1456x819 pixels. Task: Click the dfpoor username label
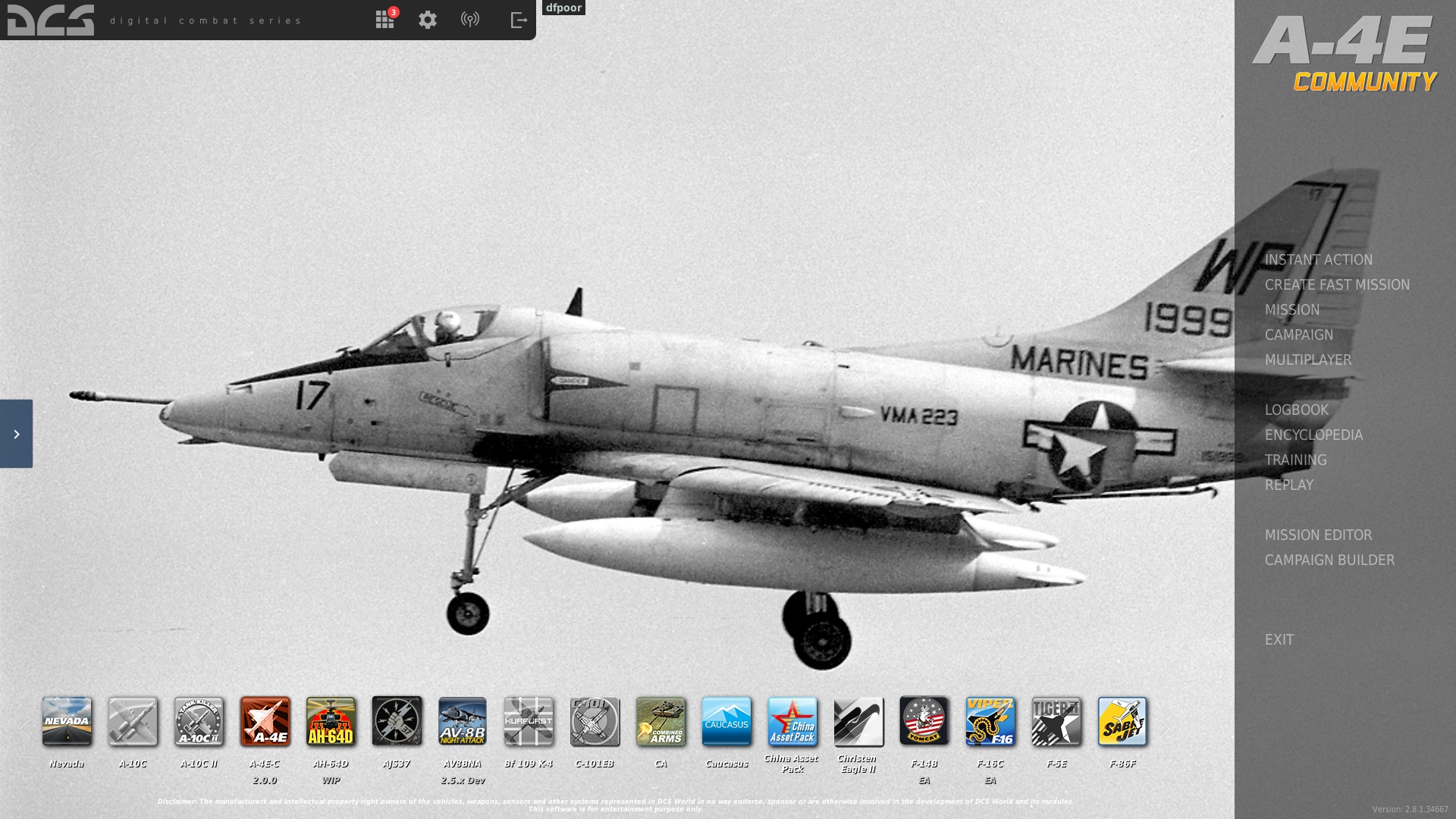pyautogui.click(x=563, y=8)
